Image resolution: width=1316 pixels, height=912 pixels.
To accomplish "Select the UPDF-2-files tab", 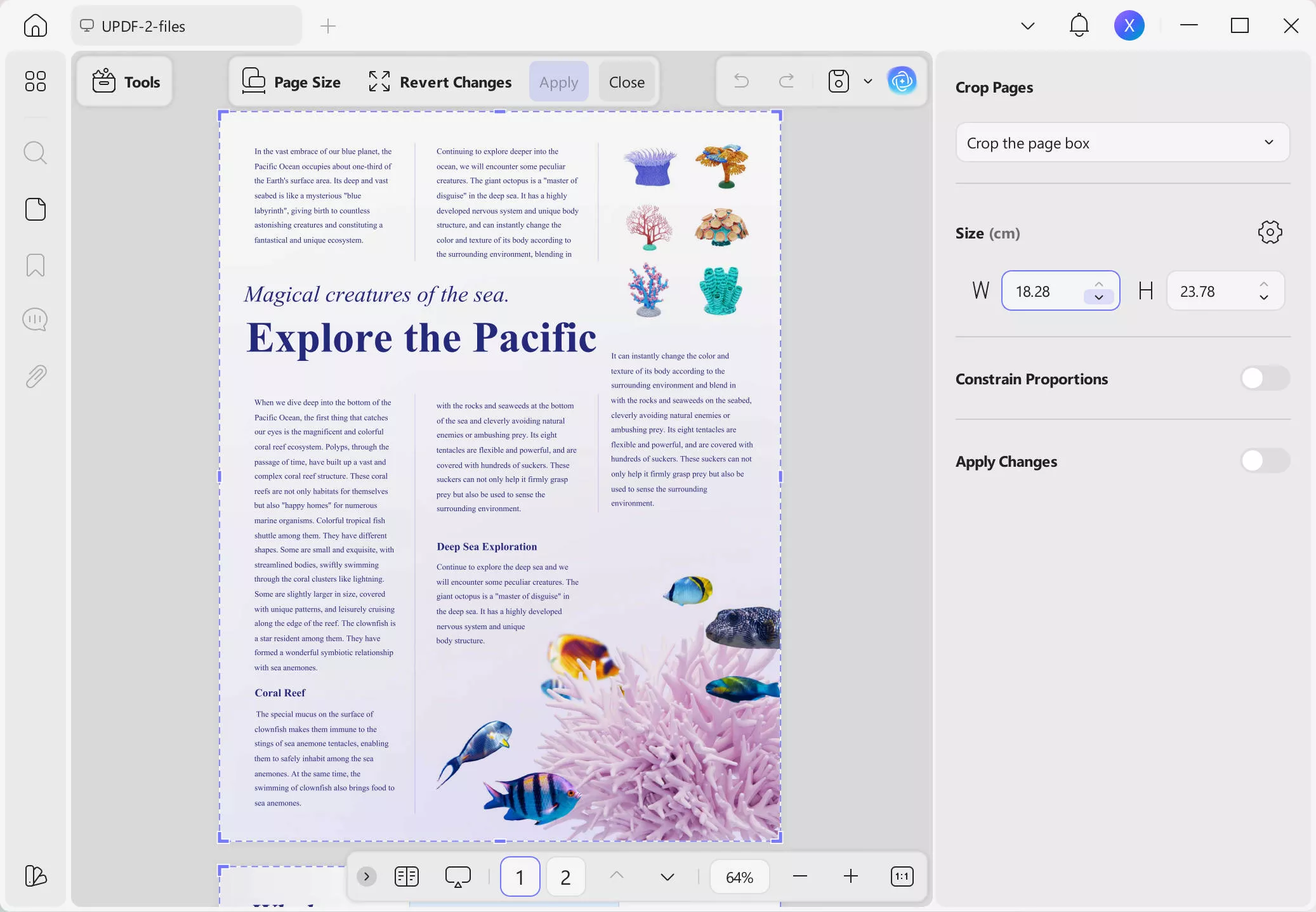I will (187, 25).
